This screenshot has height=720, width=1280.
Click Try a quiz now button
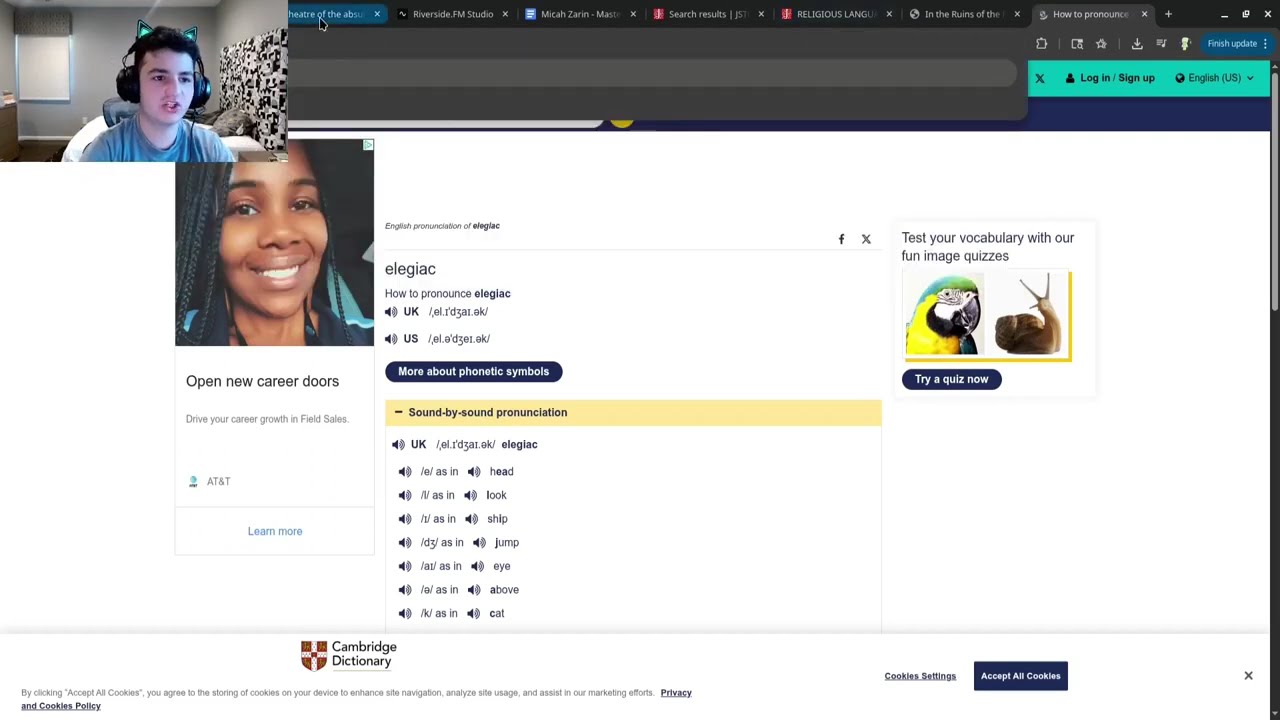[951, 379]
